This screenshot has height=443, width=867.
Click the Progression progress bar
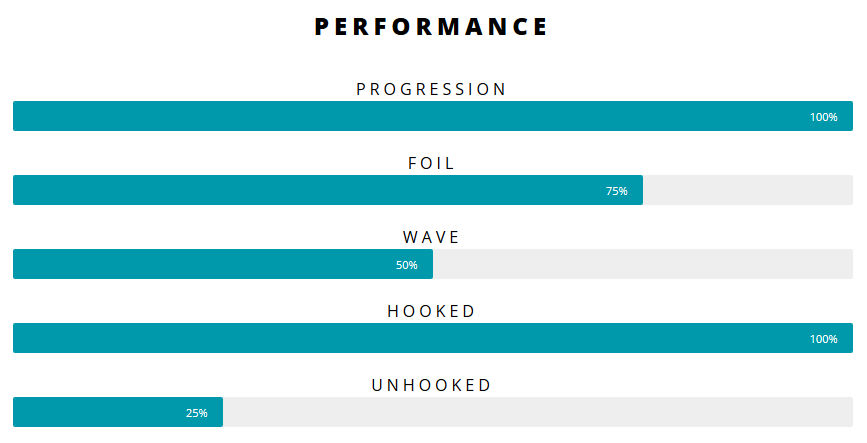coord(432,116)
